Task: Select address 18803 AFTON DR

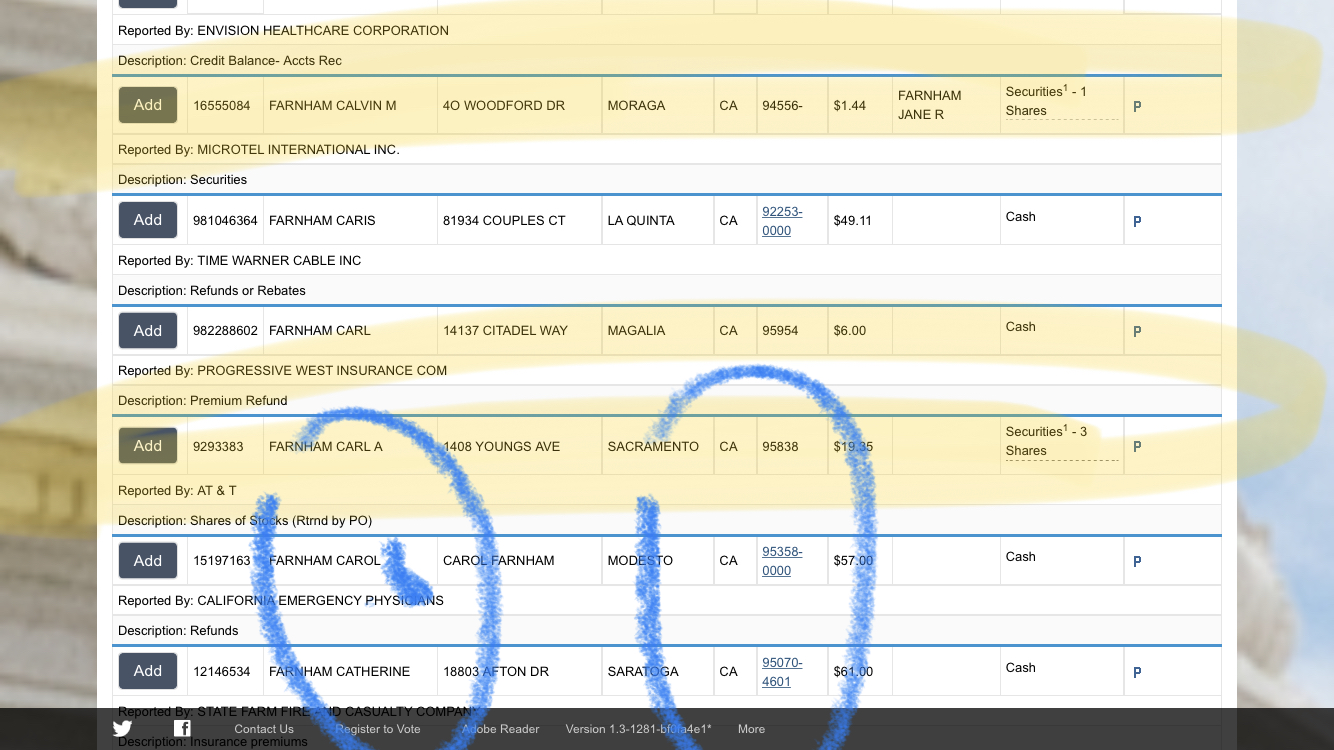Action: [496, 671]
